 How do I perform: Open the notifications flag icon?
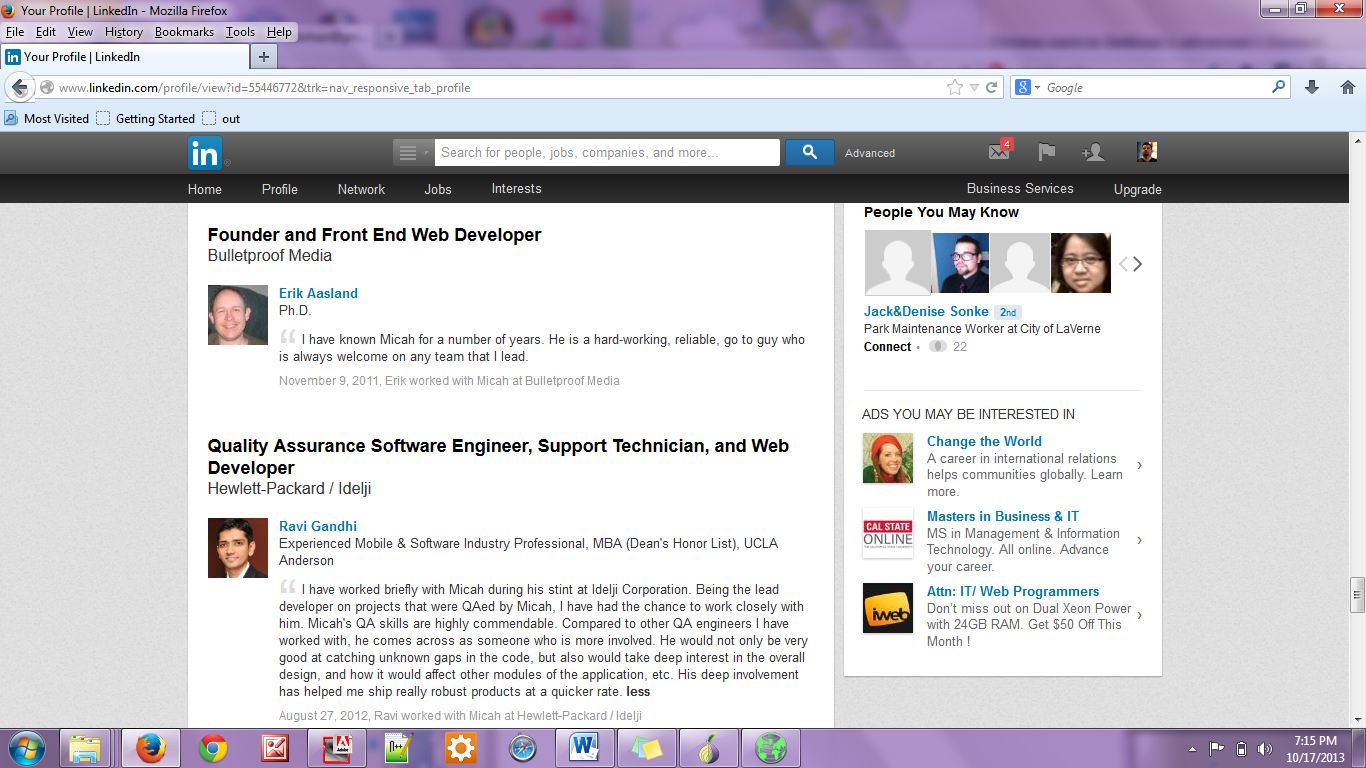pos(1046,152)
